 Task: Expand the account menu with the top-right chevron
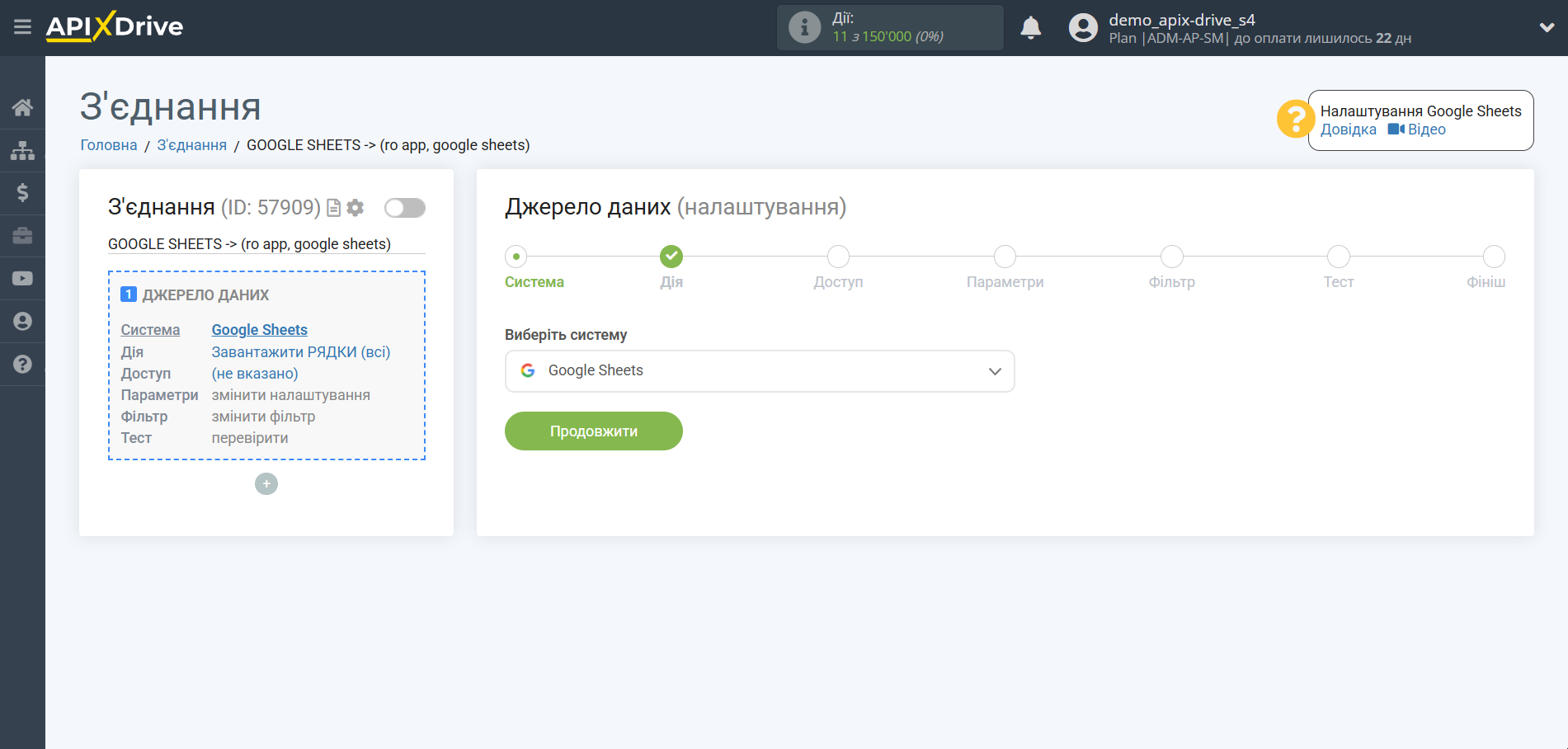(1546, 27)
